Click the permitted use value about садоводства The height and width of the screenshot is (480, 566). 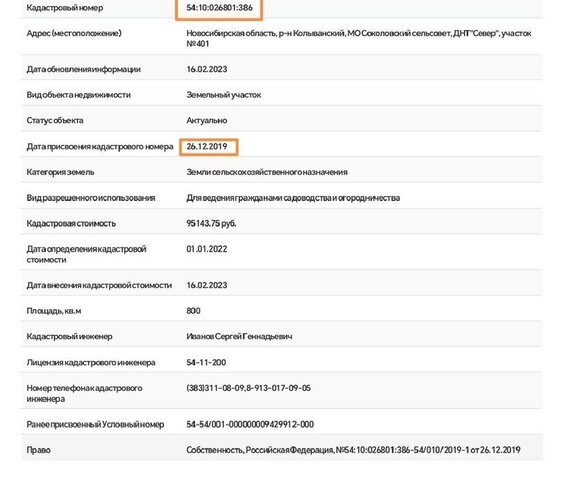[x=293, y=198]
